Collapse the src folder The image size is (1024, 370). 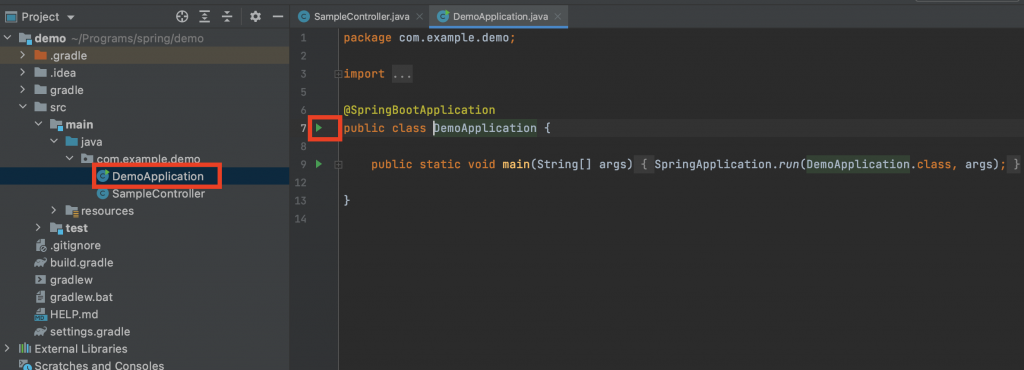click(23, 107)
